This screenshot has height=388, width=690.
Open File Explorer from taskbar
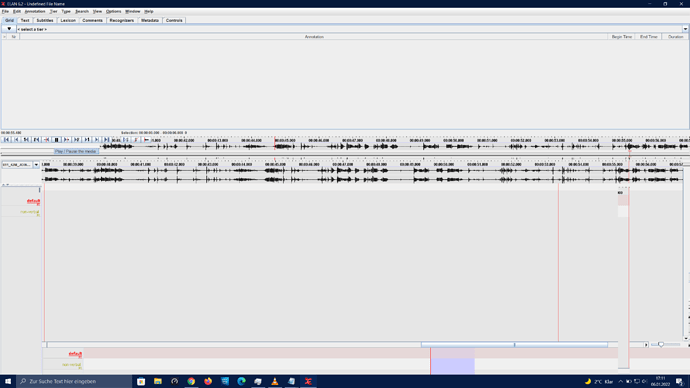click(158, 381)
